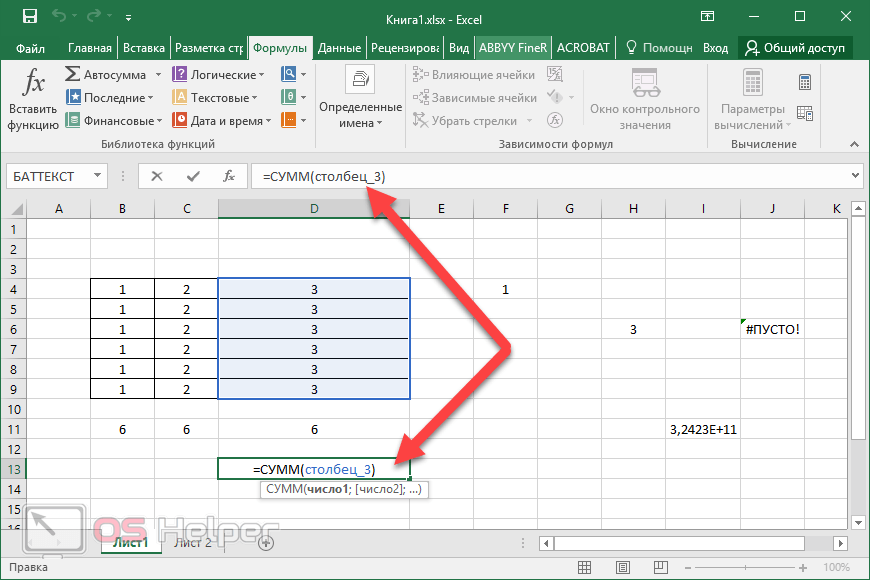The width and height of the screenshot is (870, 580).
Task: Cancel formula entry with the X icon
Action: pyautogui.click(x=156, y=176)
